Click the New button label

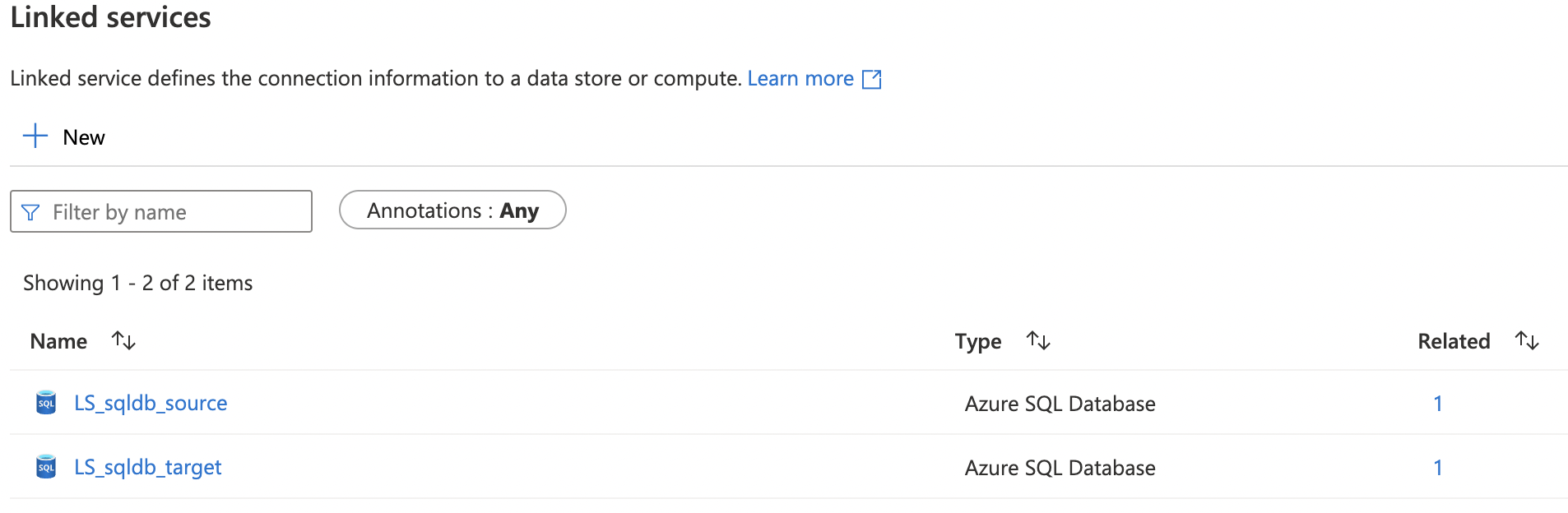point(84,137)
